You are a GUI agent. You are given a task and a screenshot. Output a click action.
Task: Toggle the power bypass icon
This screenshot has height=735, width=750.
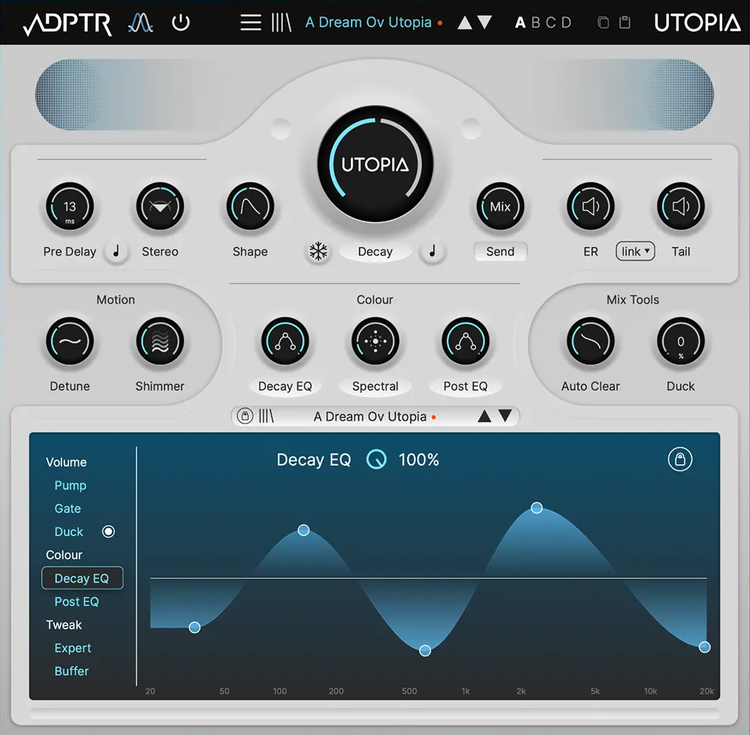tap(181, 22)
